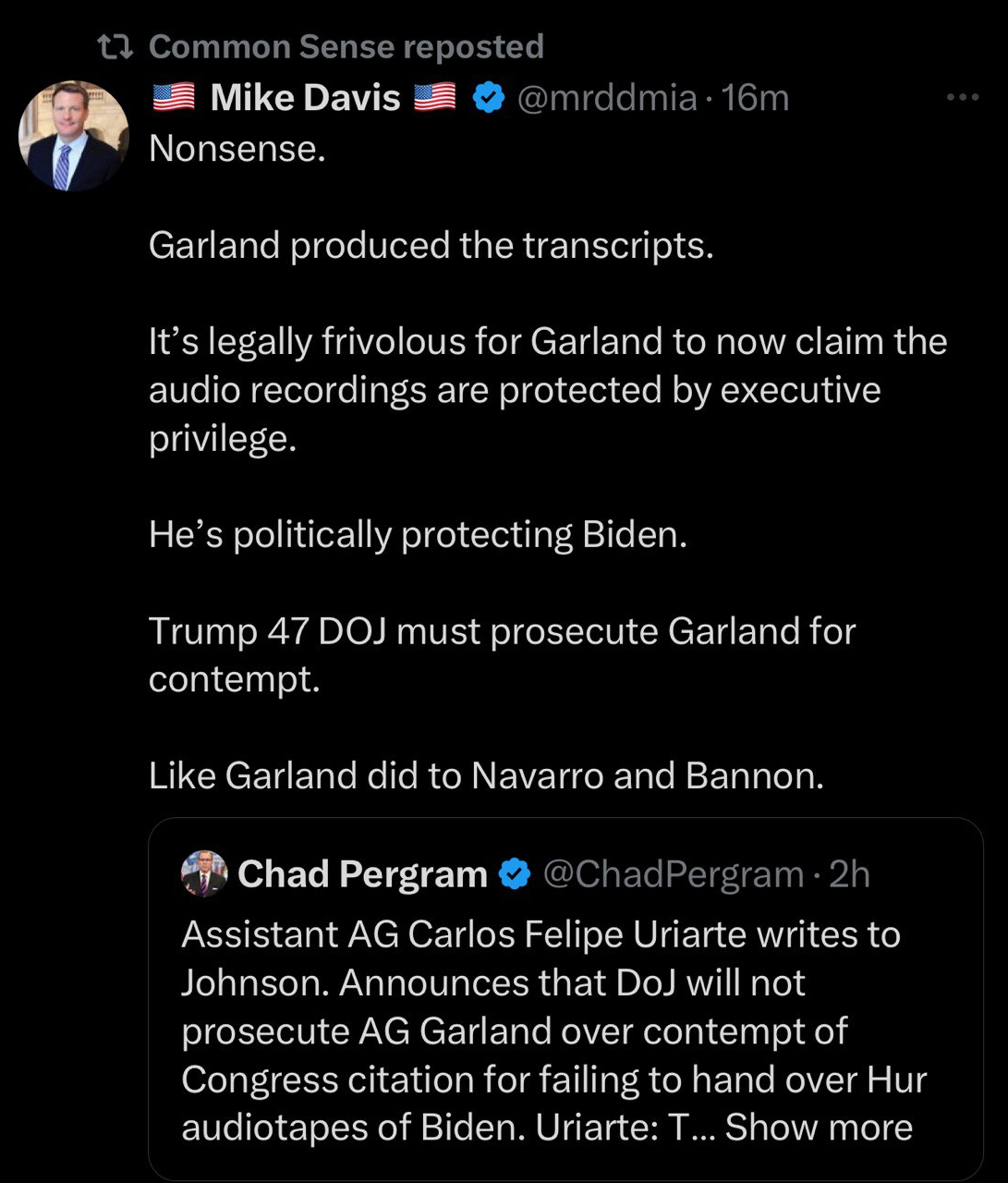Click the "He's politically protecting Biden." line

point(418,534)
